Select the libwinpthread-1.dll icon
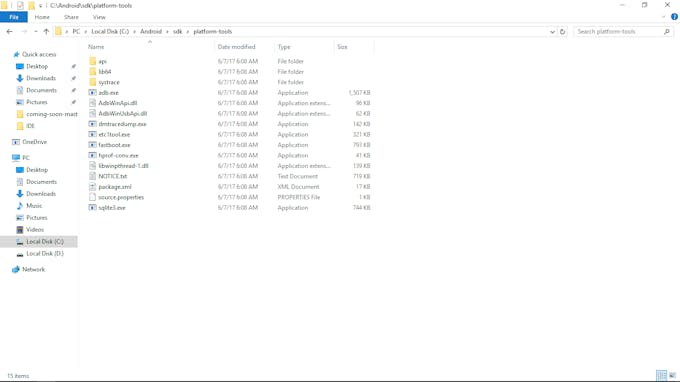This screenshot has width=680, height=382. 92,166
